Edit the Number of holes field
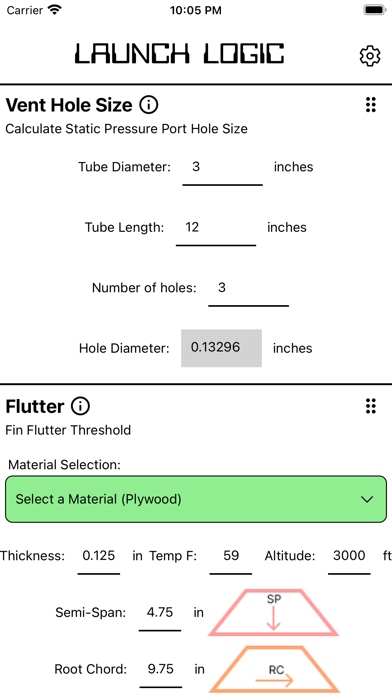The image size is (392, 696). click(x=249, y=289)
